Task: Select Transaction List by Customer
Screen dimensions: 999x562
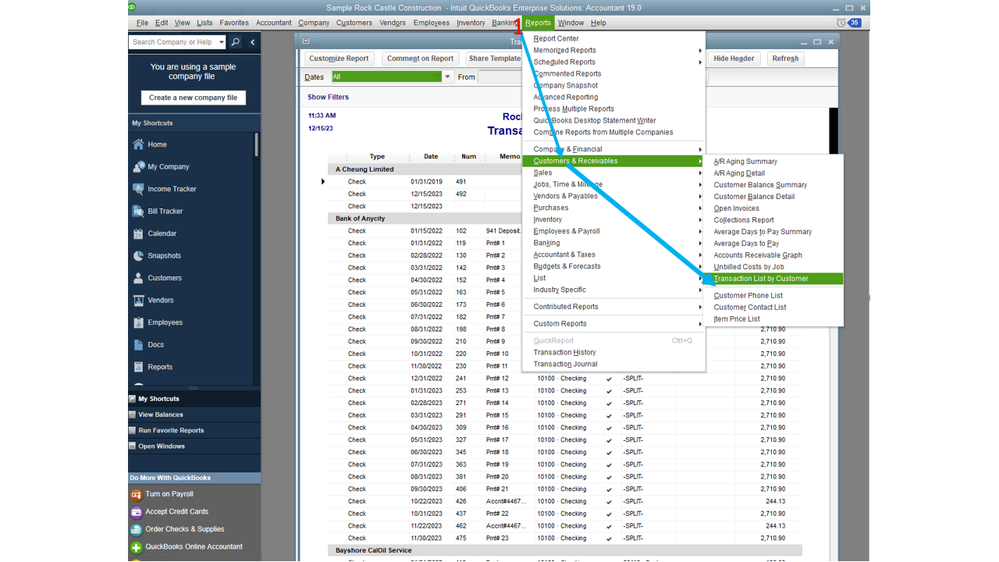Action: click(x=773, y=279)
